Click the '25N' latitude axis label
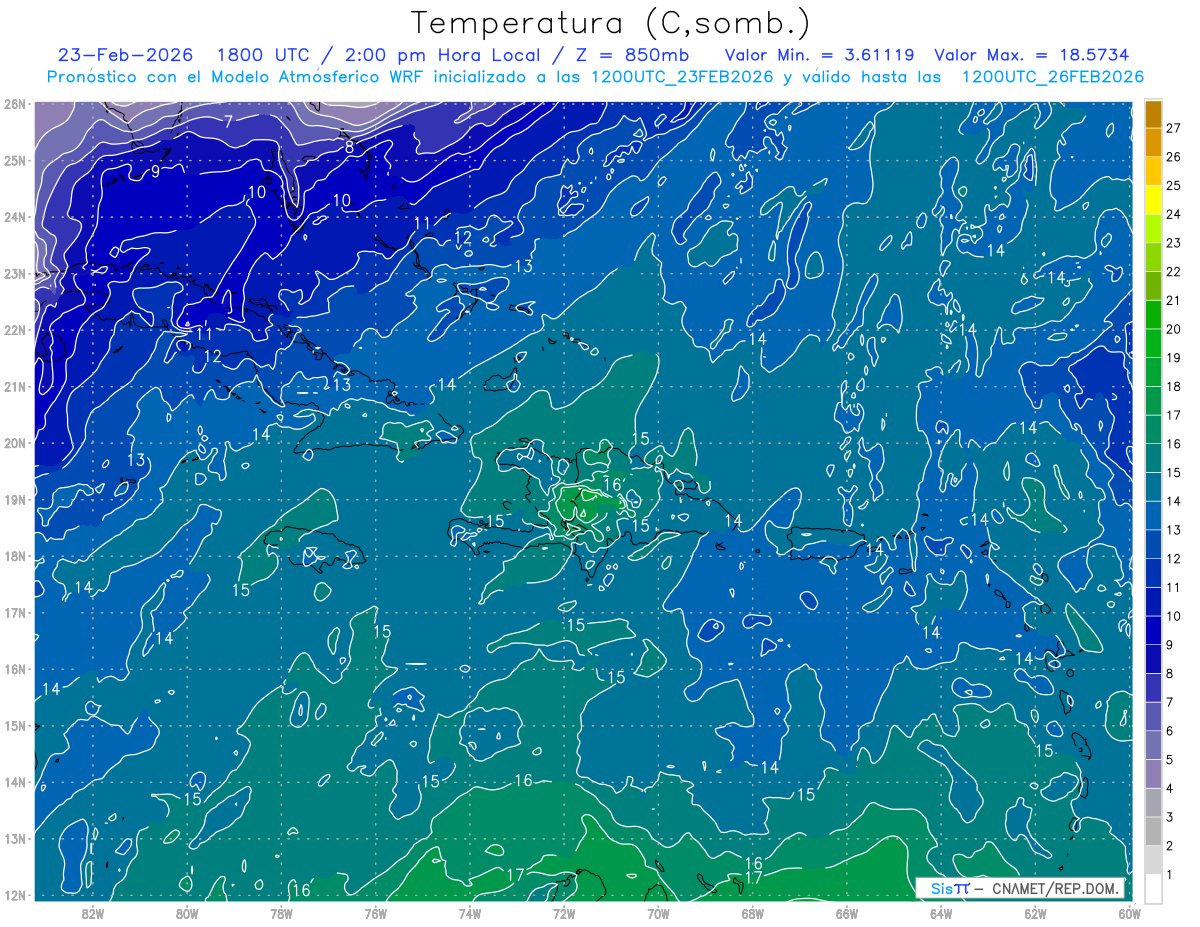 15,160
